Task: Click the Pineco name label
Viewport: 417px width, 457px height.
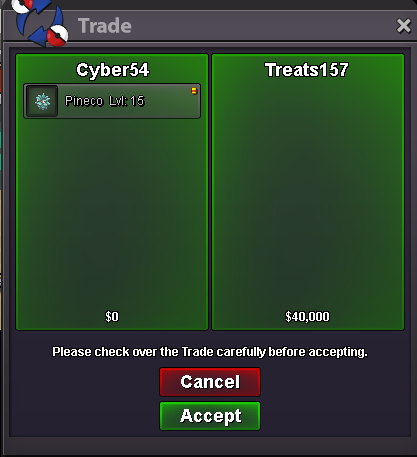Action: click(x=84, y=101)
